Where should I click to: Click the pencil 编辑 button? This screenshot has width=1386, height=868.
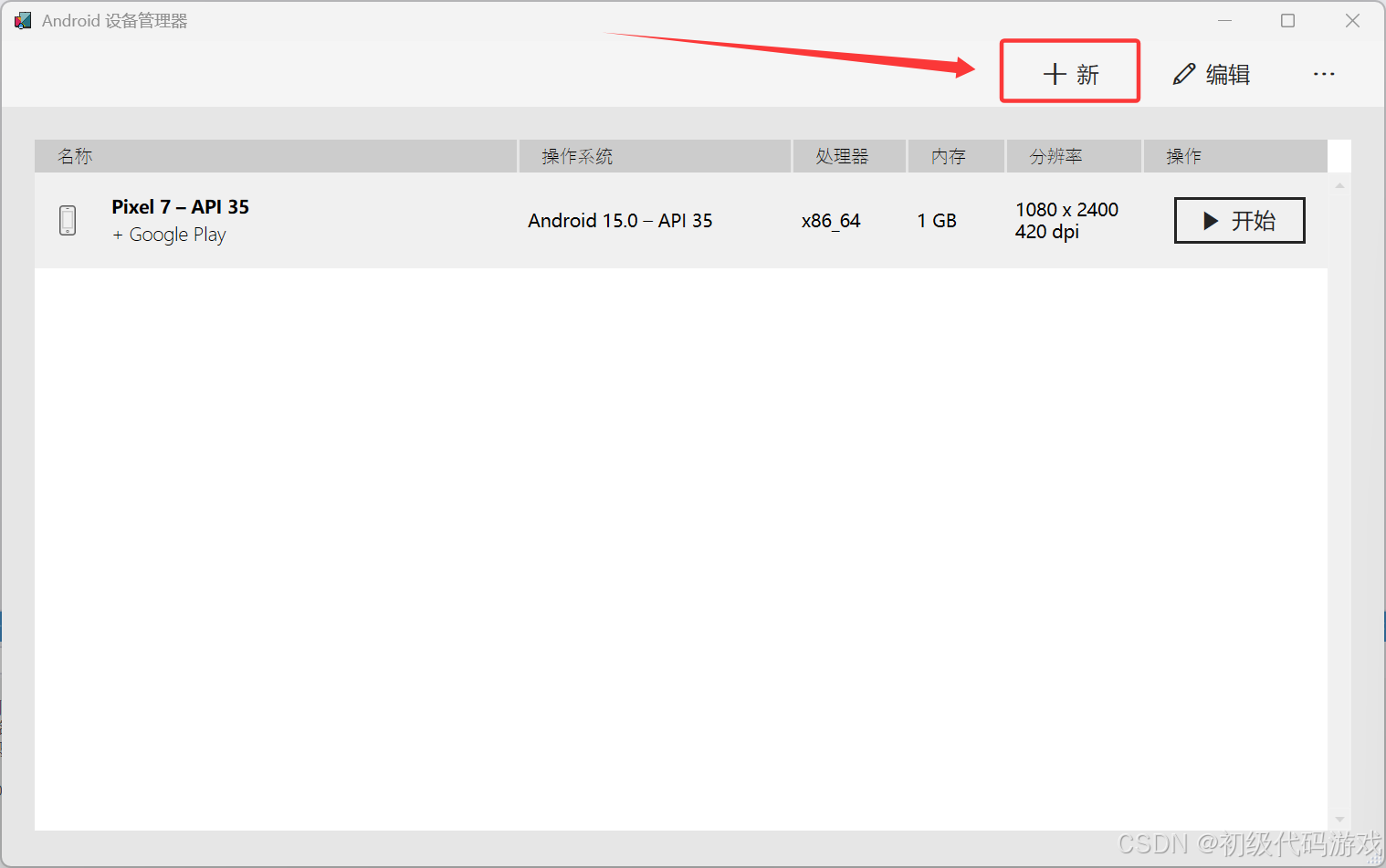coord(1212,74)
